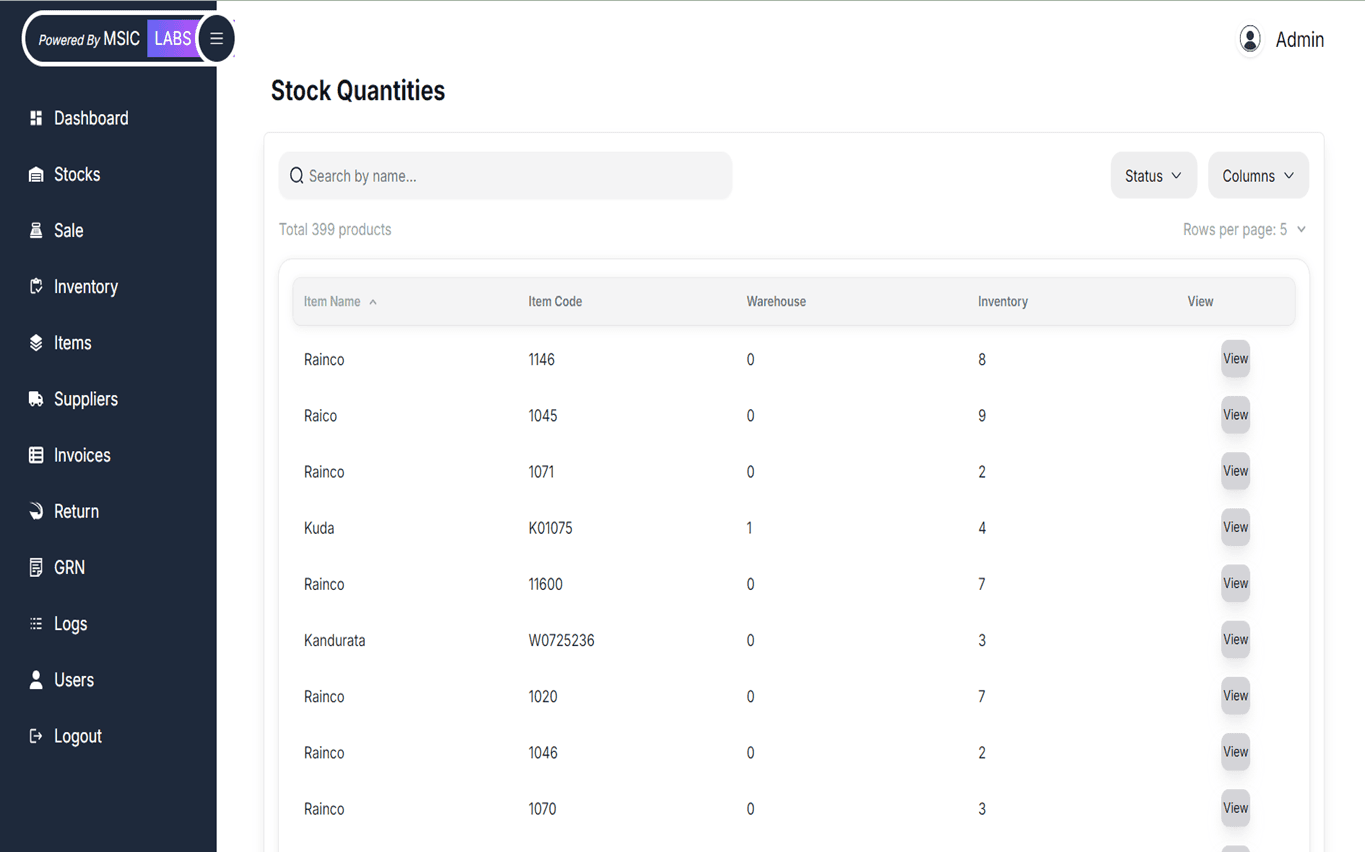Go to Inventory in the sidebar
Image resolution: width=1365 pixels, height=852 pixels.
tap(85, 287)
